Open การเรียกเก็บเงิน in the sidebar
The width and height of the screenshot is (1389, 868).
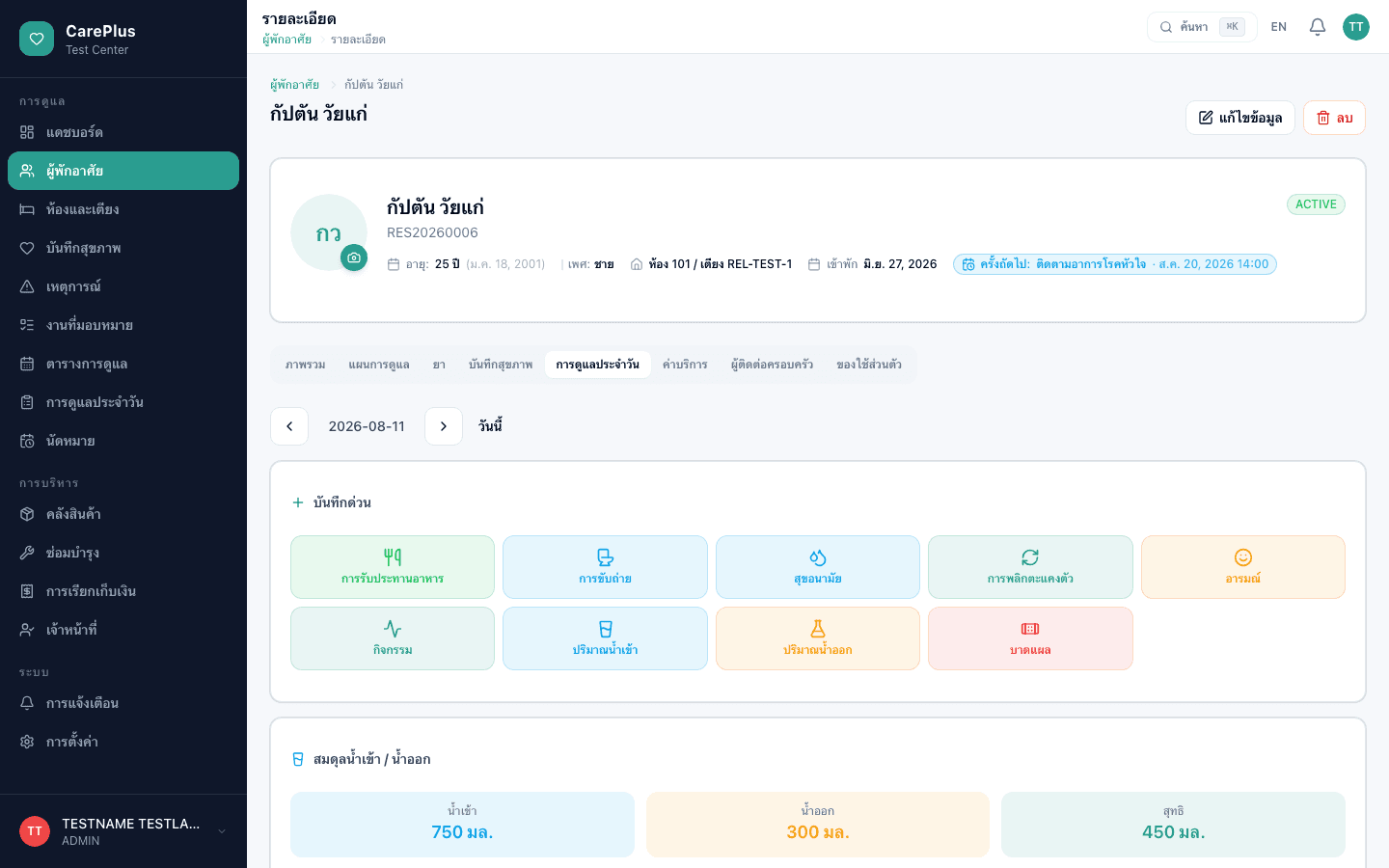tap(123, 591)
